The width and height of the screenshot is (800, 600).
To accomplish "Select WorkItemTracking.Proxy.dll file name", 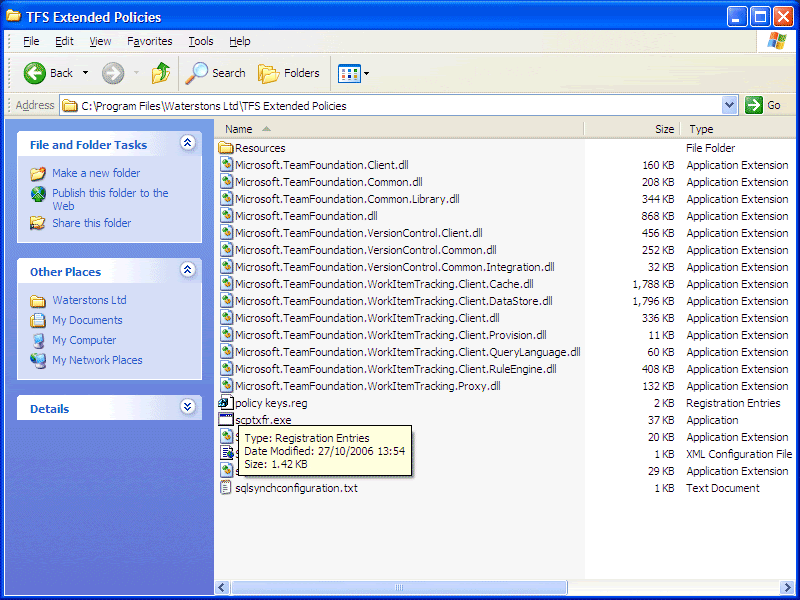I will tap(368, 386).
